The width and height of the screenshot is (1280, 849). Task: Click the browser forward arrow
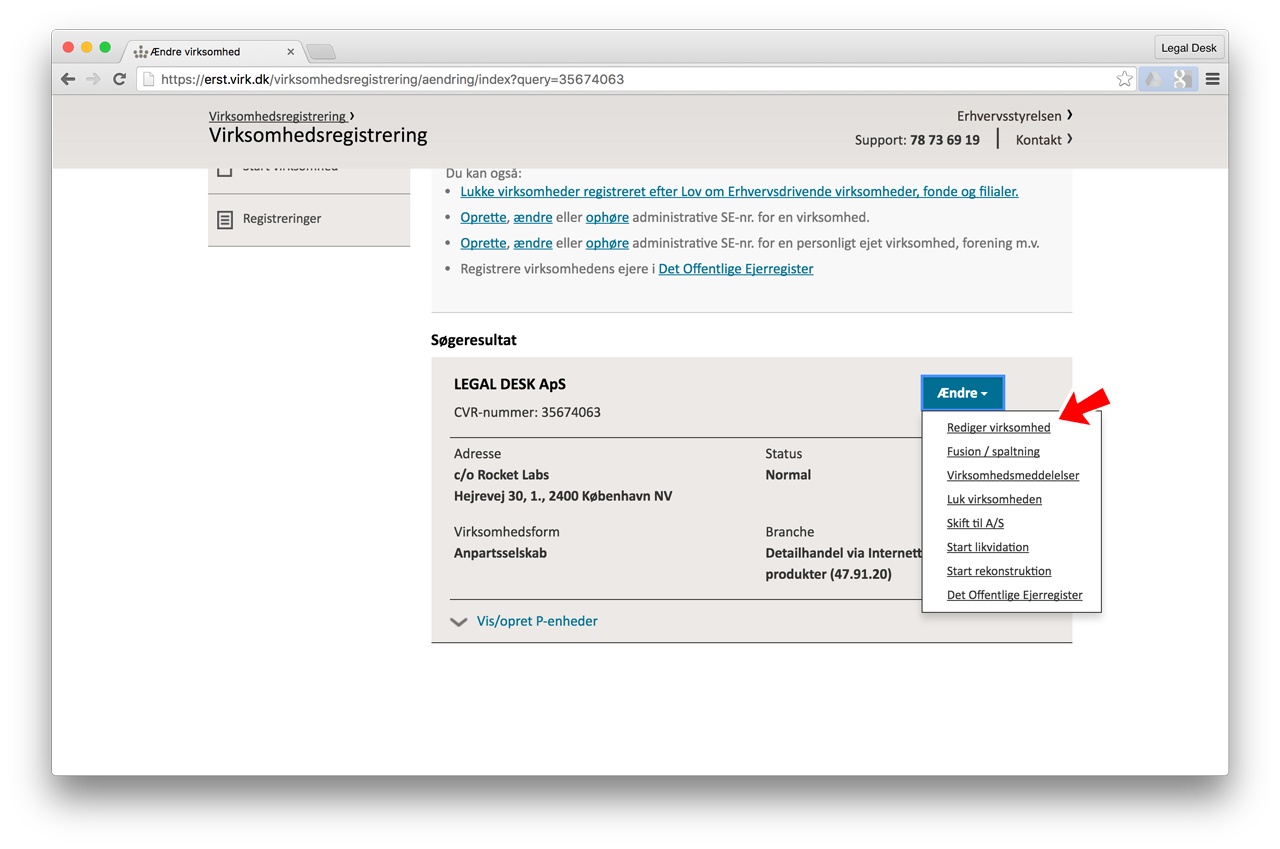pyautogui.click(x=93, y=79)
